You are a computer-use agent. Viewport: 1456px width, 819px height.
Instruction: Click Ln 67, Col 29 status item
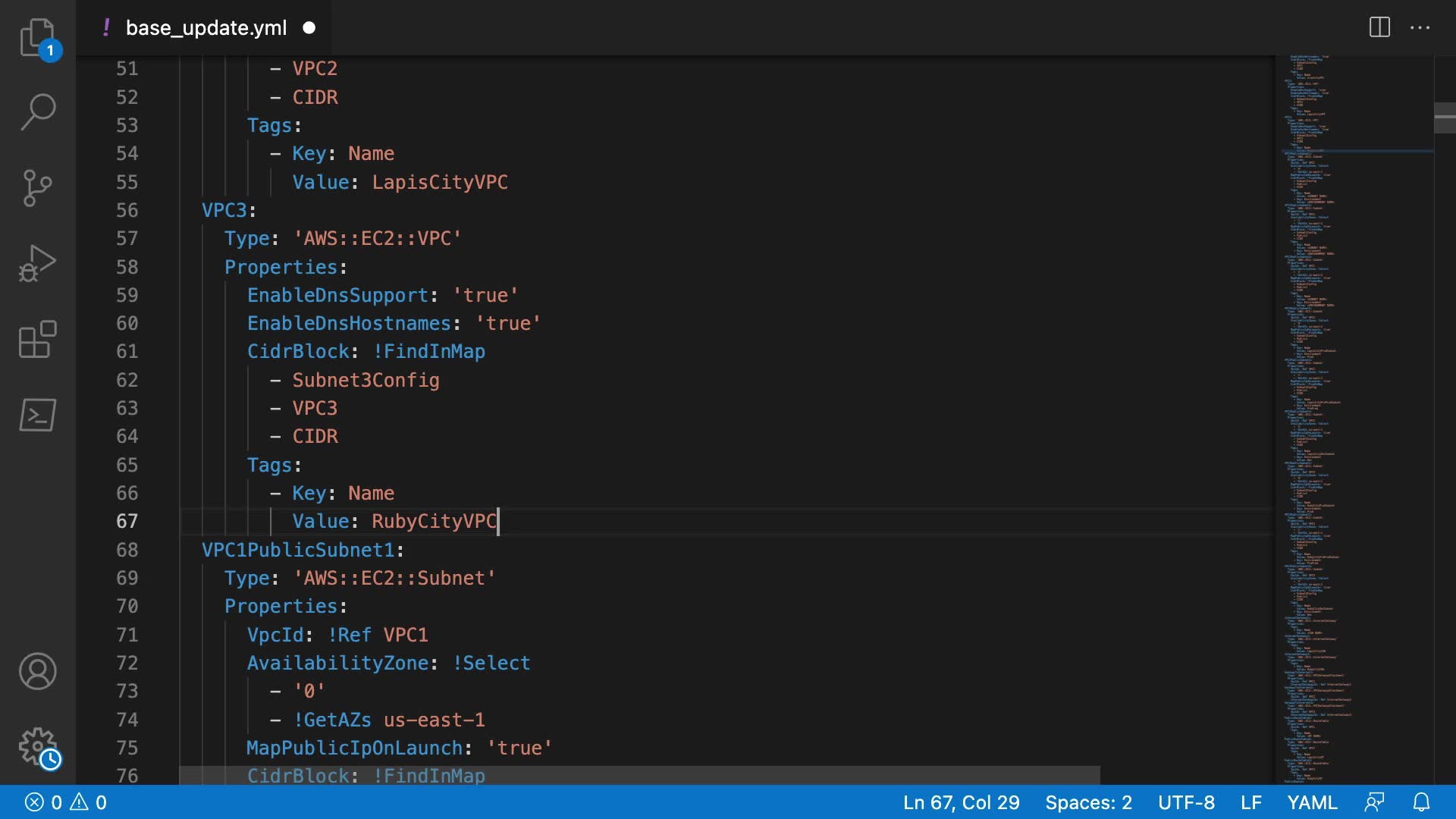pyautogui.click(x=961, y=802)
